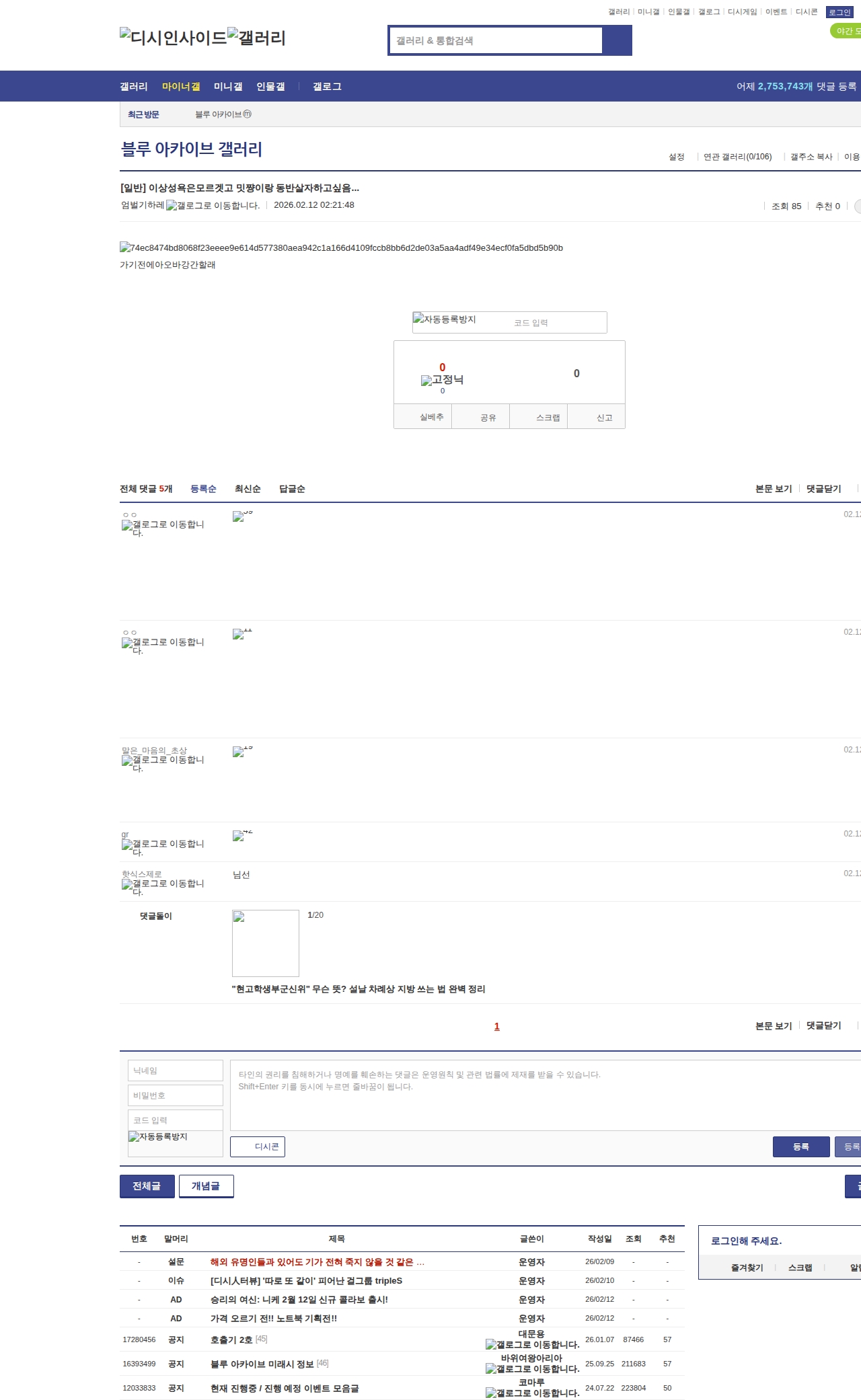Switch to the 개념글 tab
Viewport: 861px width, 1400px height.
(x=206, y=1186)
